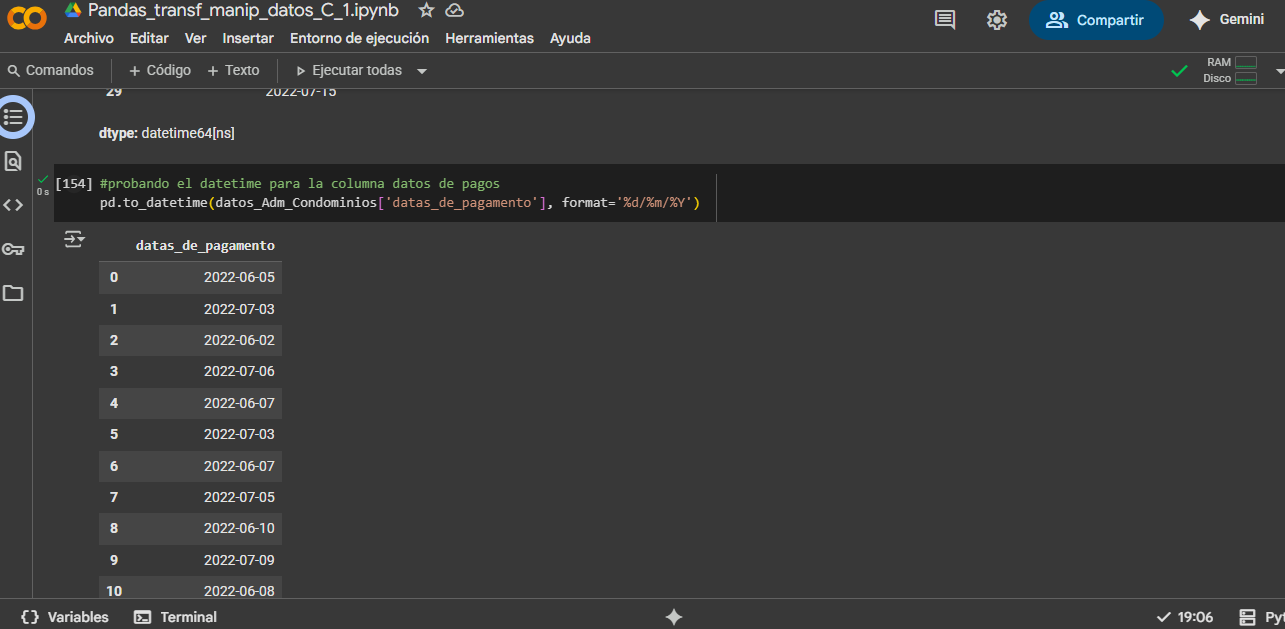Open the find and replace sidebar icon

point(13,161)
